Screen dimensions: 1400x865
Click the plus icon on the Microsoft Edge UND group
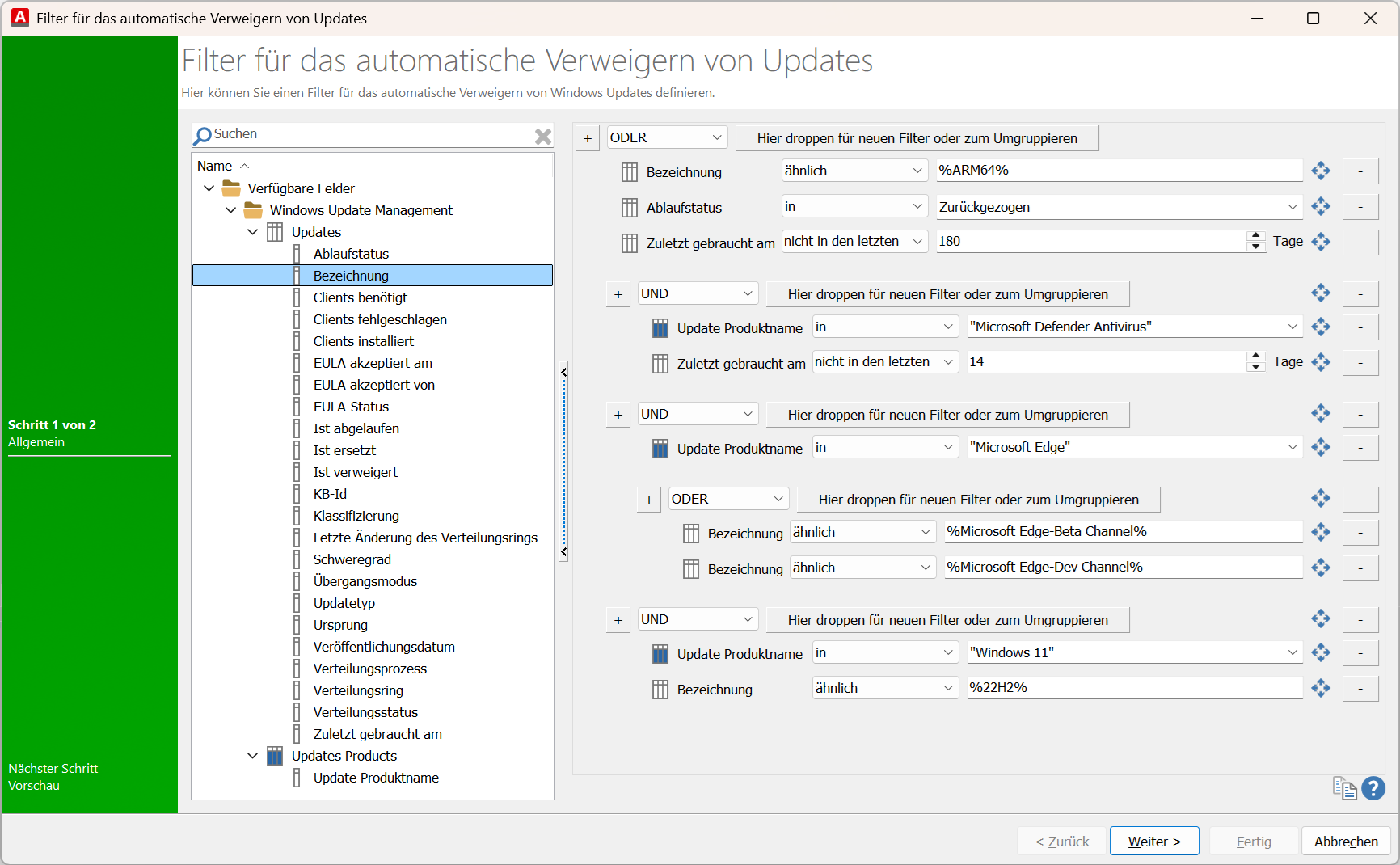(618, 414)
